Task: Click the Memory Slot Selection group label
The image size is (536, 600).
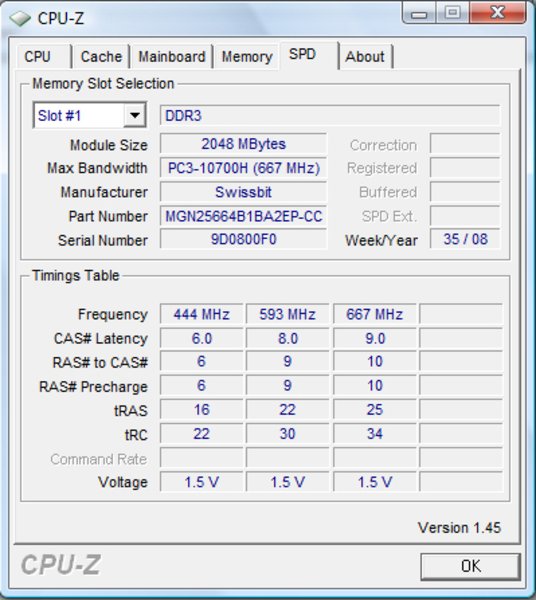Action: click(x=103, y=83)
